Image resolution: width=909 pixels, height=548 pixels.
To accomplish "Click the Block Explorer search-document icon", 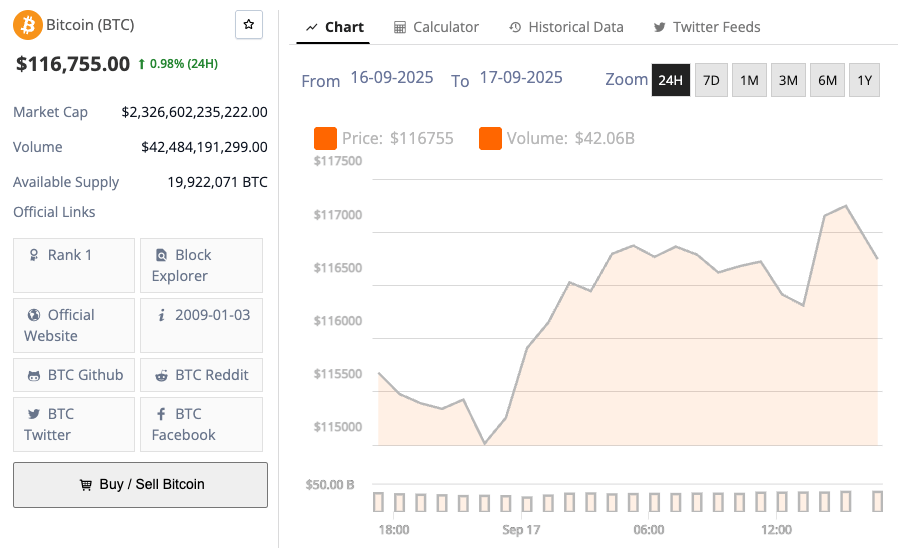I will (x=161, y=255).
